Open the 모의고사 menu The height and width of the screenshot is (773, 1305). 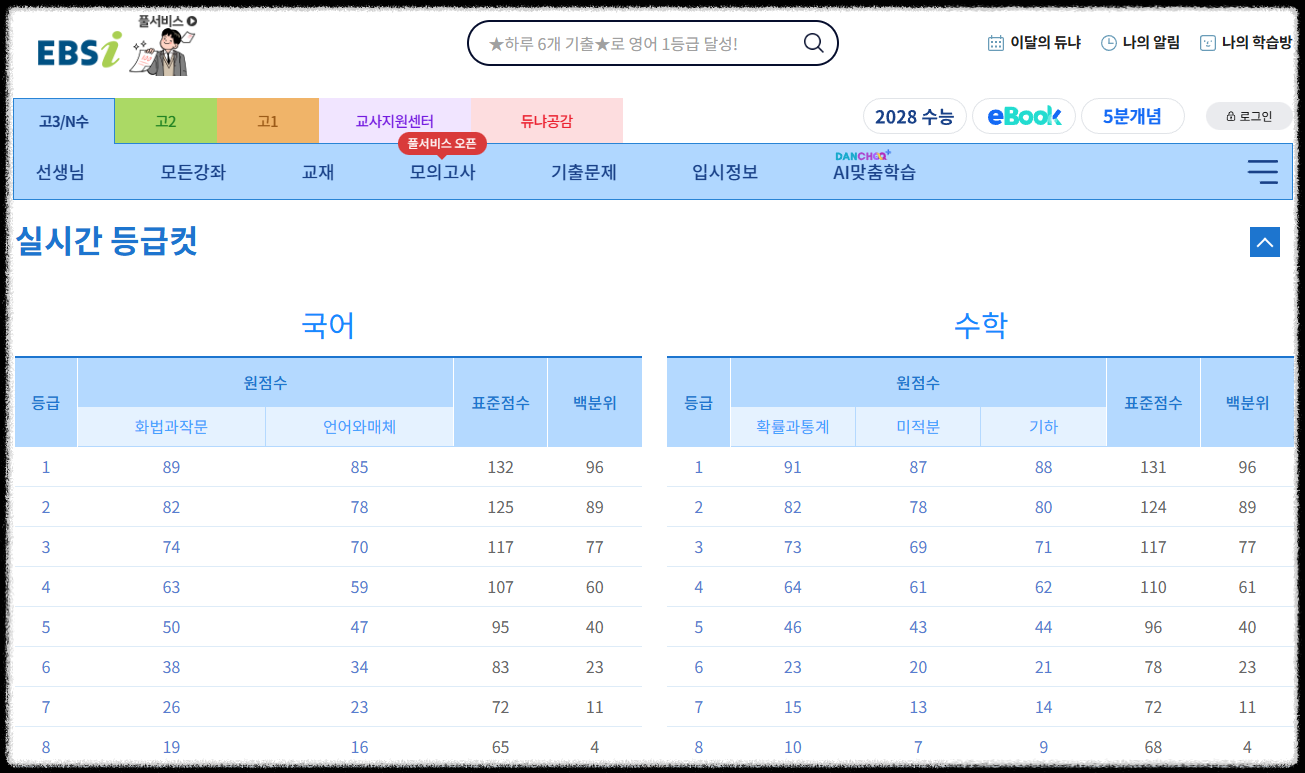[x=443, y=171]
